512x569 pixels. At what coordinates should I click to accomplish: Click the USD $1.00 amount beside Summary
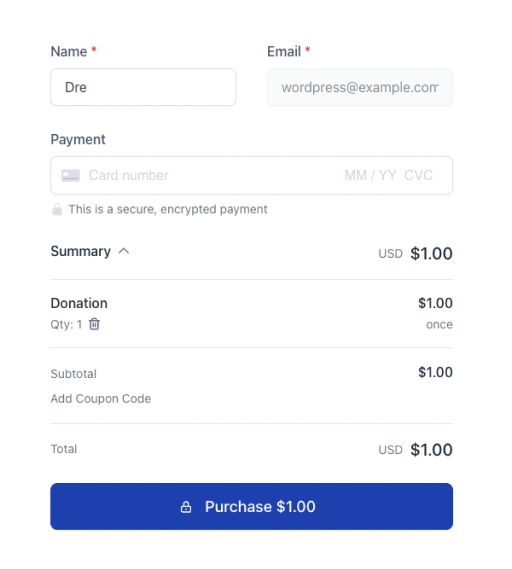(415, 253)
